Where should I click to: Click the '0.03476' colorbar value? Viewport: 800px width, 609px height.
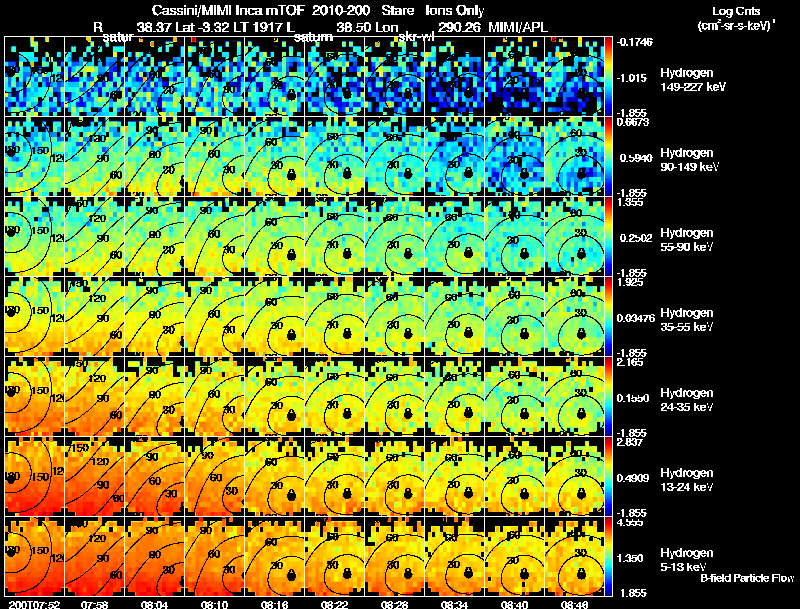[x=636, y=318]
